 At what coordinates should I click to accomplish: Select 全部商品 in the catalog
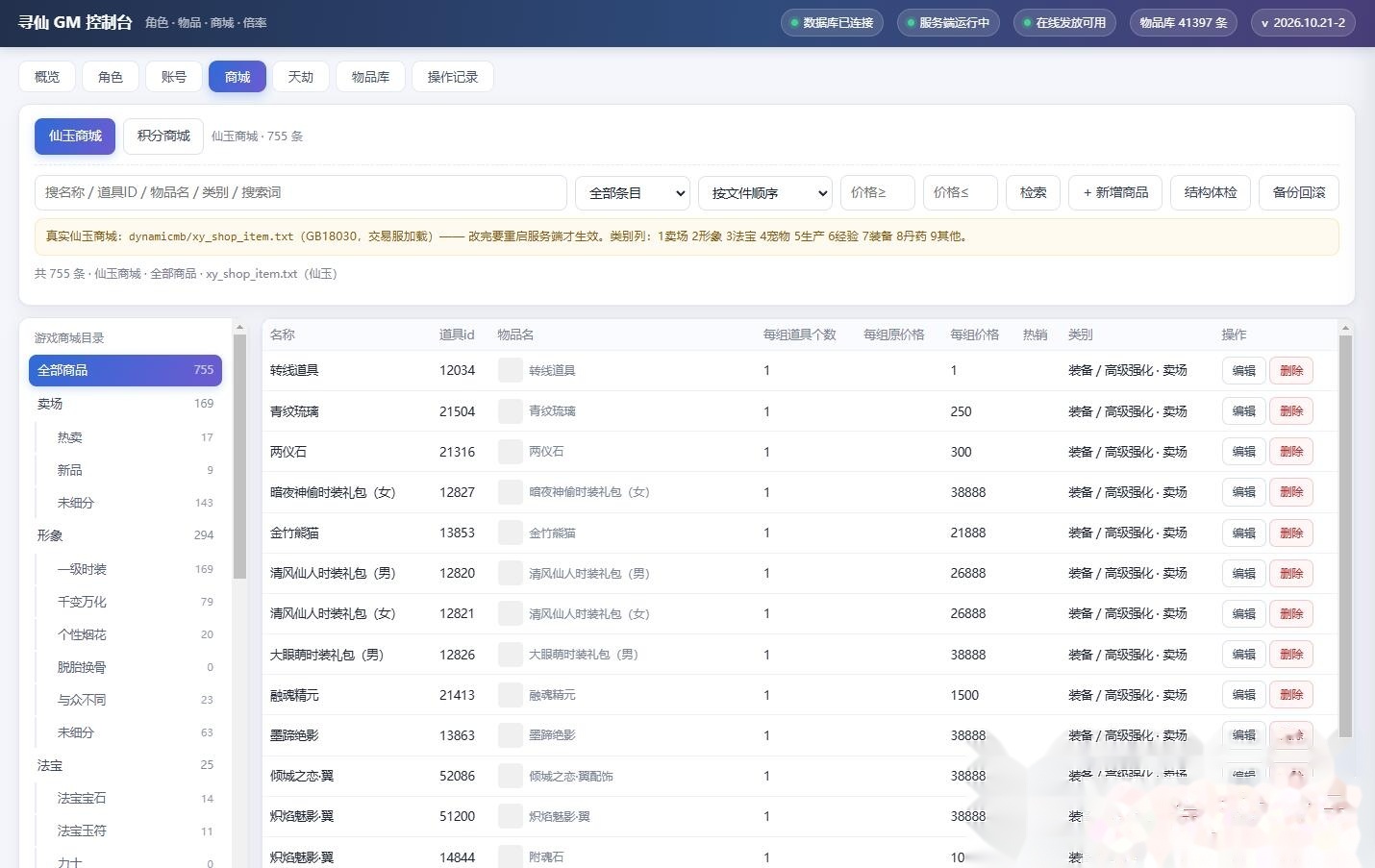125,370
